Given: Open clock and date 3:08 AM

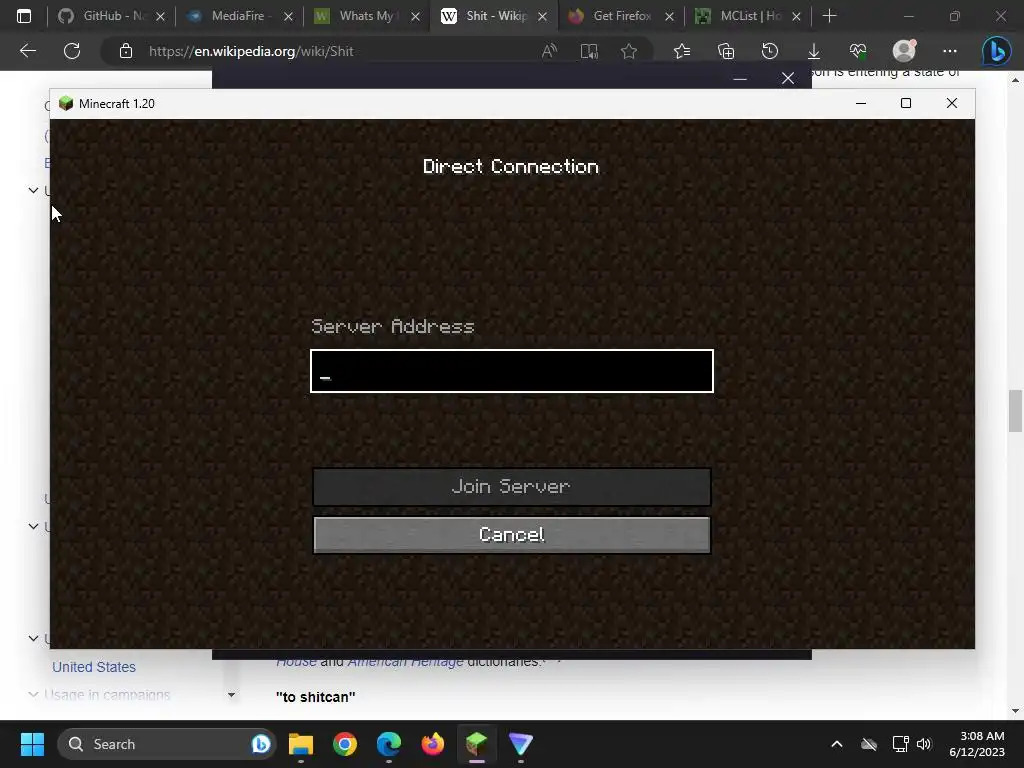Looking at the screenshot, I should pyautogui.click(x=977, y=744).
